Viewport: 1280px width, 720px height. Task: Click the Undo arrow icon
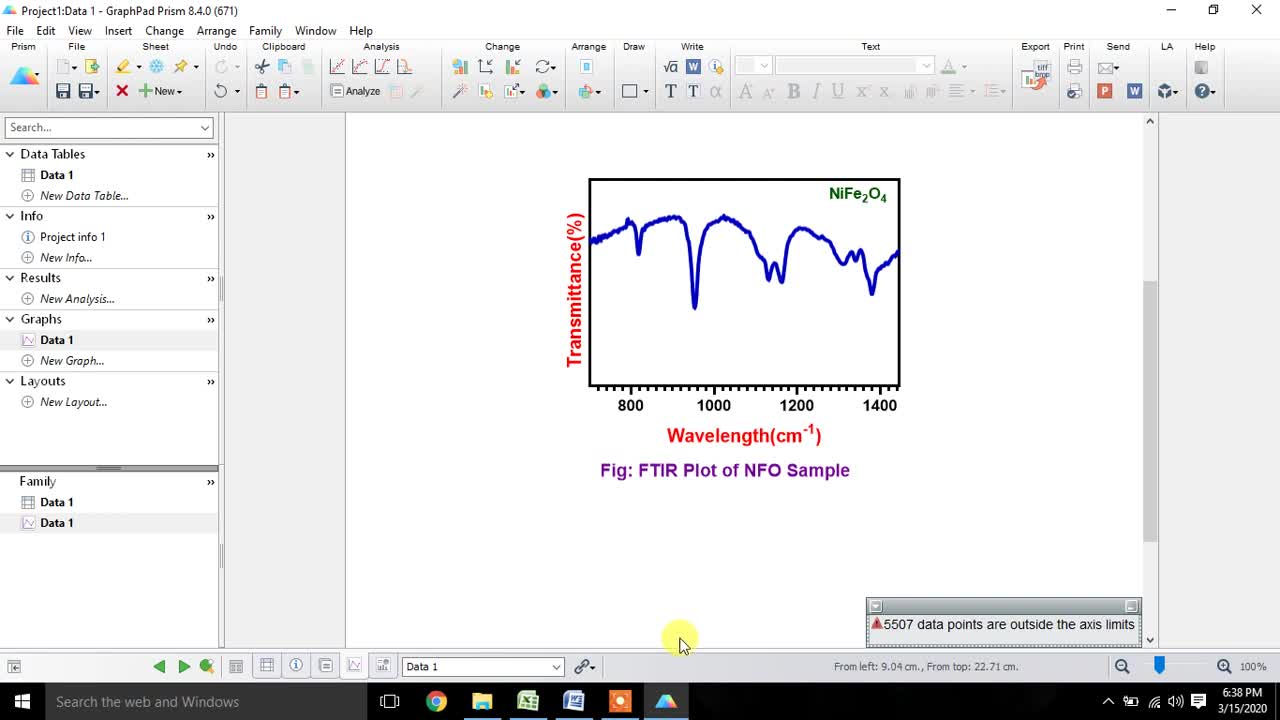click(x=220, y=91)
